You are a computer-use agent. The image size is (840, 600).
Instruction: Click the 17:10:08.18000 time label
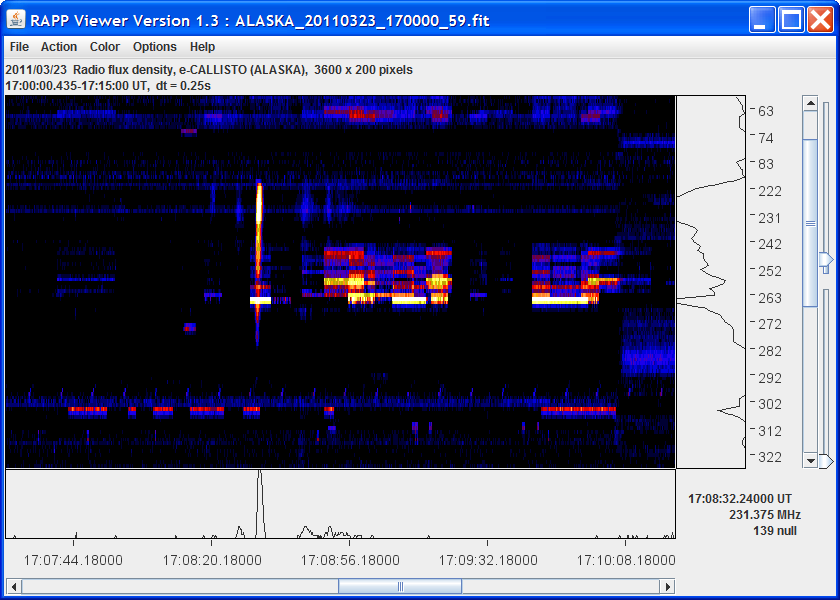point(626,560)
